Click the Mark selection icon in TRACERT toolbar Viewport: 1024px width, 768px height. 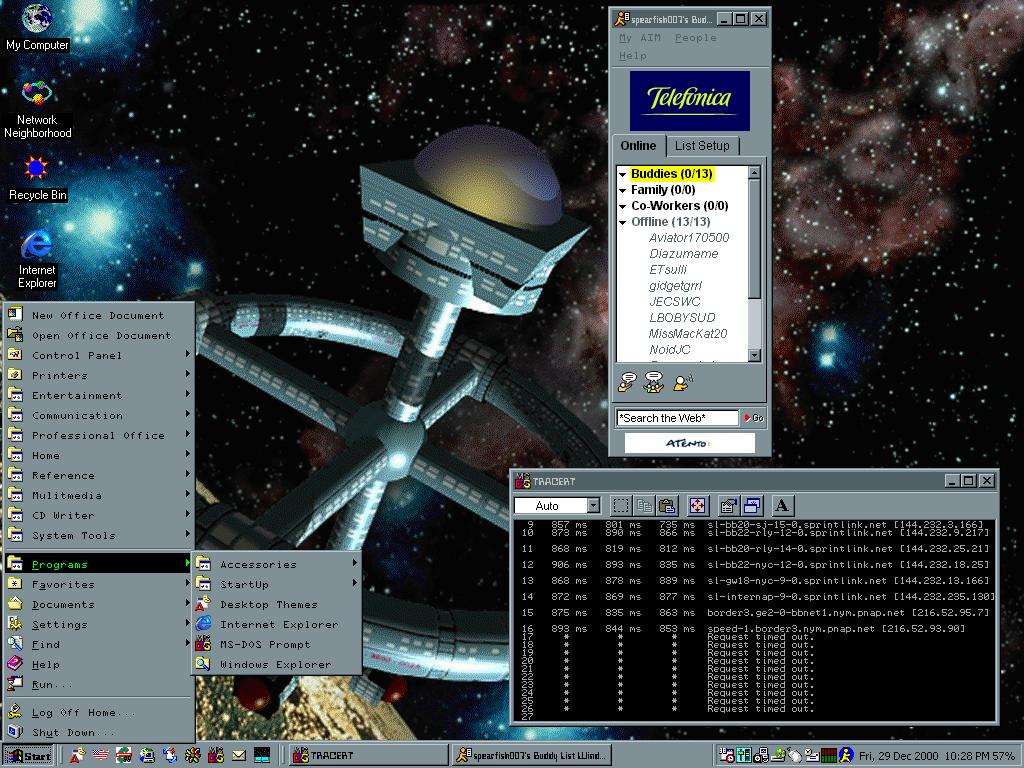click(621, 506)
